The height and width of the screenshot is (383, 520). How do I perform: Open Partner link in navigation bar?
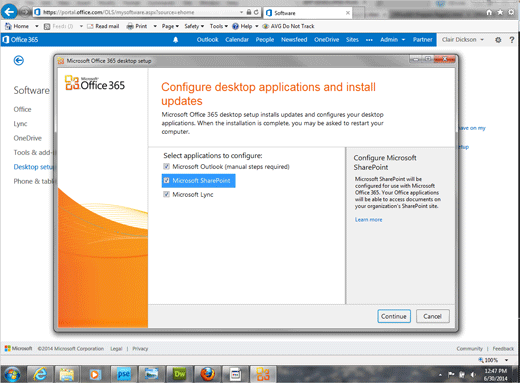[x=422, y=40]
